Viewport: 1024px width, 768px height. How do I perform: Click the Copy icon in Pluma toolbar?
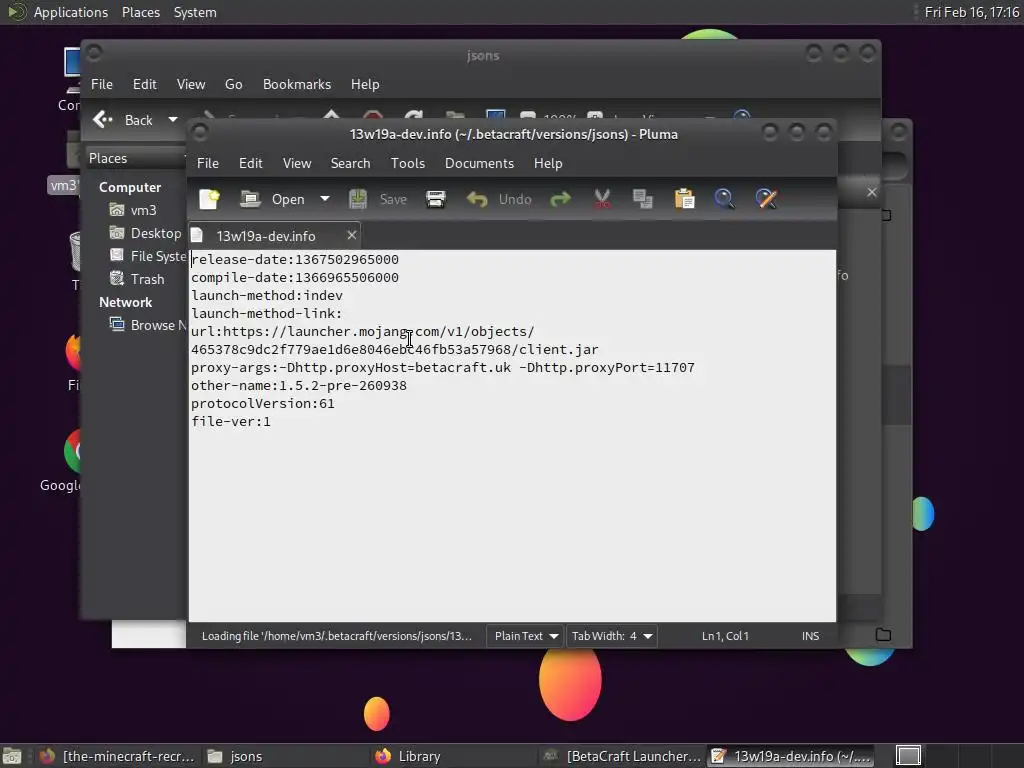[643, 199]
